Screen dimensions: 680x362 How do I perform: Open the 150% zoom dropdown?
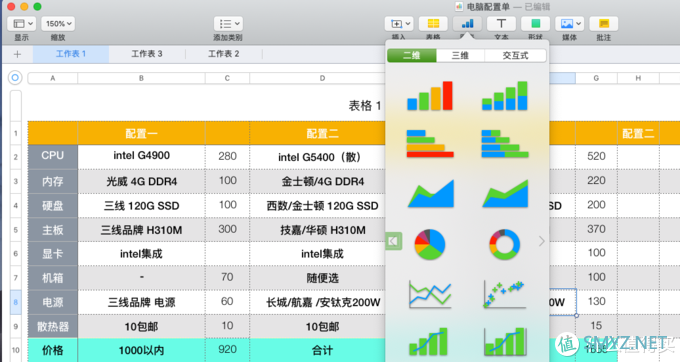tap(58, 24)
